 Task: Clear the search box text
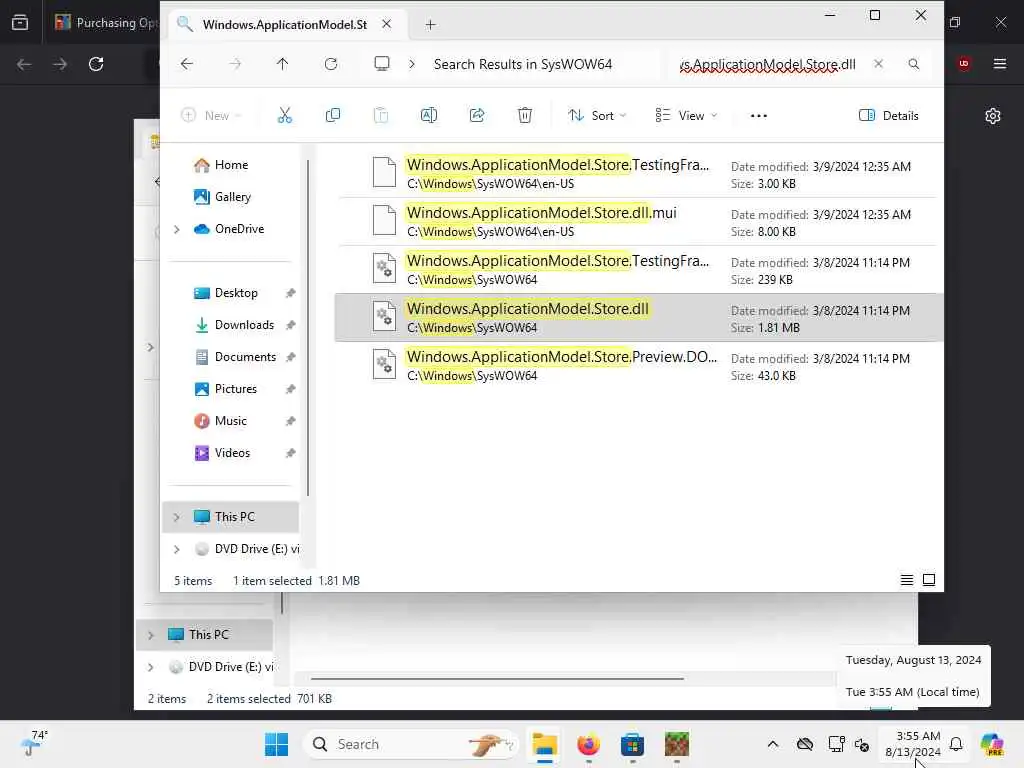tap(878, 64)
